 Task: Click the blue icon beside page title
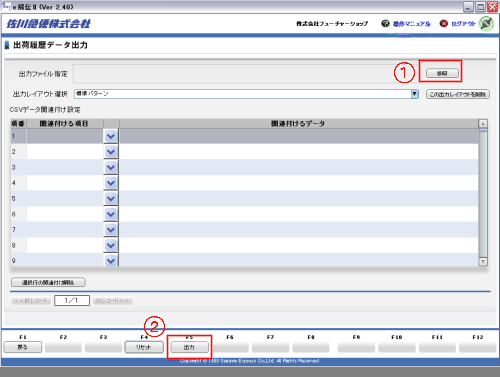pyautogui.click(x=7, y=45)
